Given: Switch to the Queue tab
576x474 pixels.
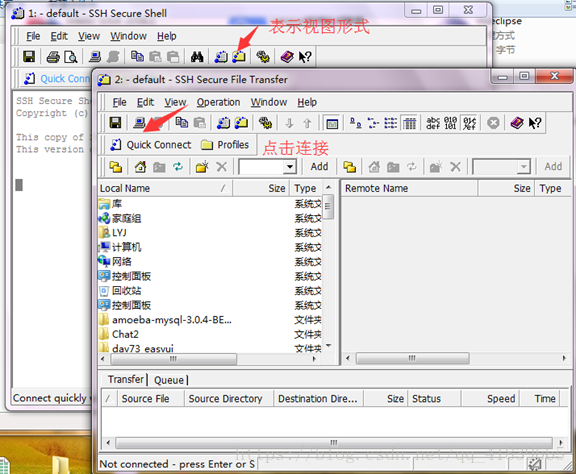Looking at the screenshot, I should click(169, 380).
